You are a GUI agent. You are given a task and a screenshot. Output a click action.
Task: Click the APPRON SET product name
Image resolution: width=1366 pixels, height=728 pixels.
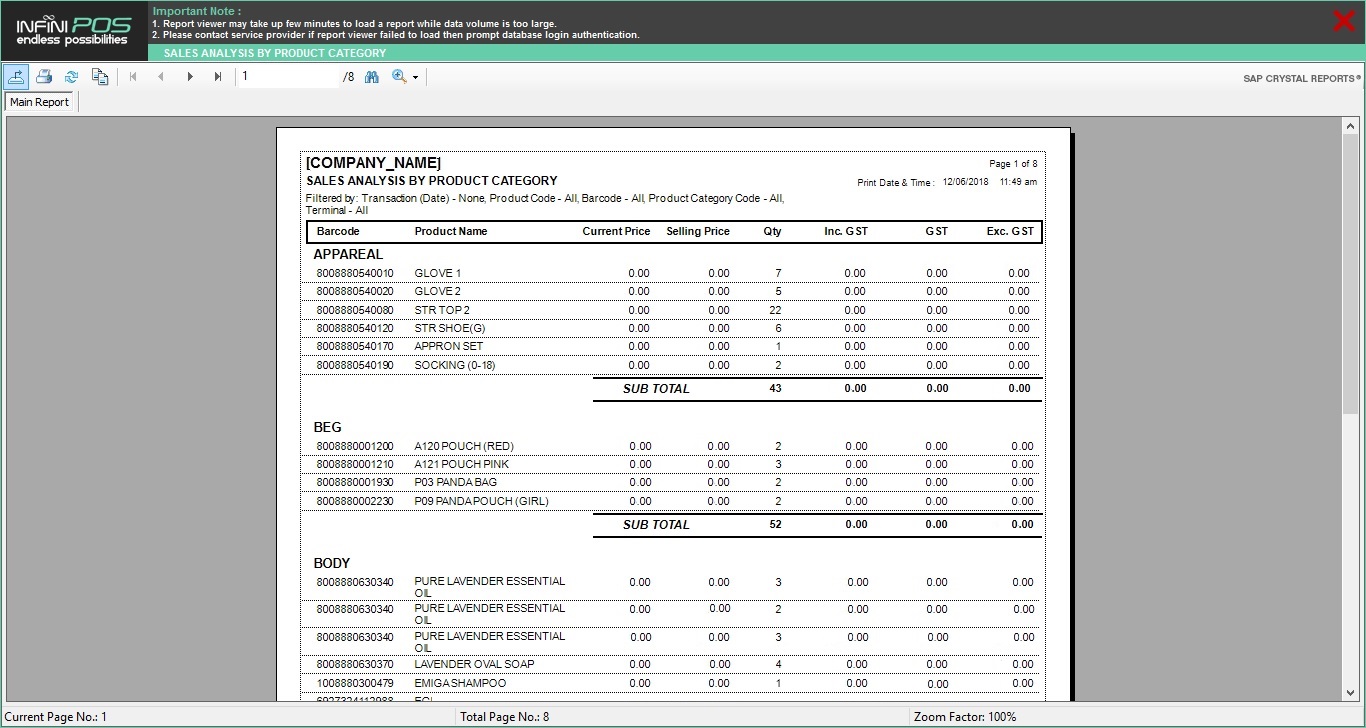coord(449,346)
